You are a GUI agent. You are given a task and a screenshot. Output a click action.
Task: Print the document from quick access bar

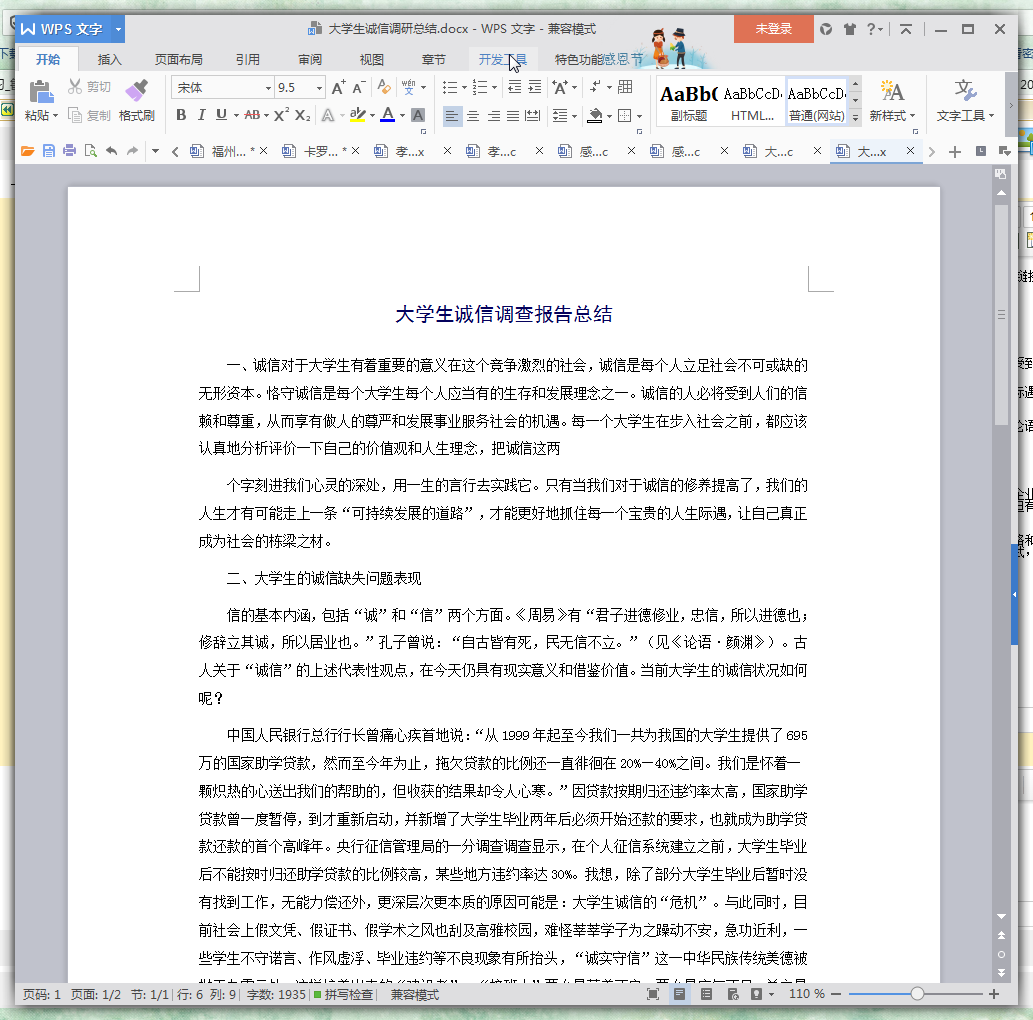point(69,152)
